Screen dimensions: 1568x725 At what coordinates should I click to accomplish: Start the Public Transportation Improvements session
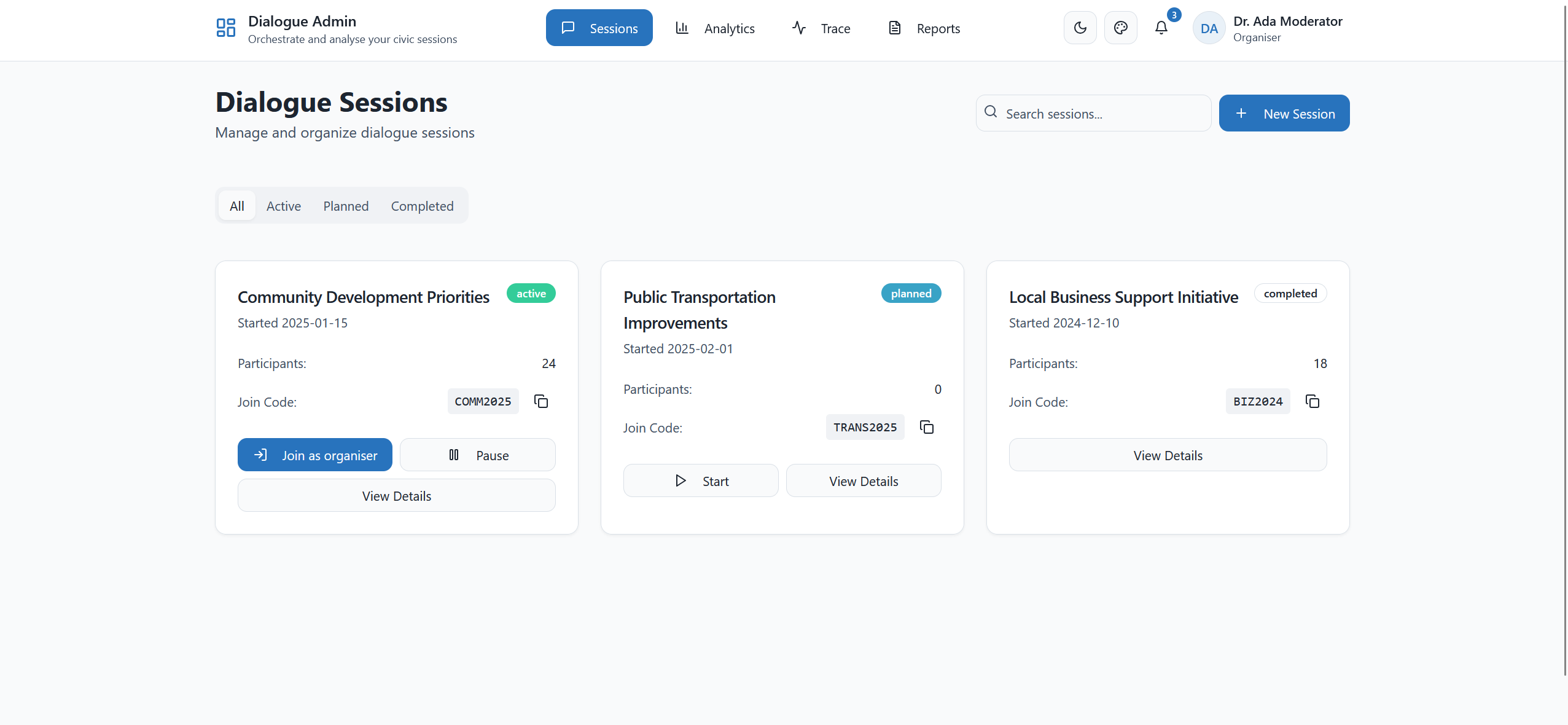click(x=700, y=480)
